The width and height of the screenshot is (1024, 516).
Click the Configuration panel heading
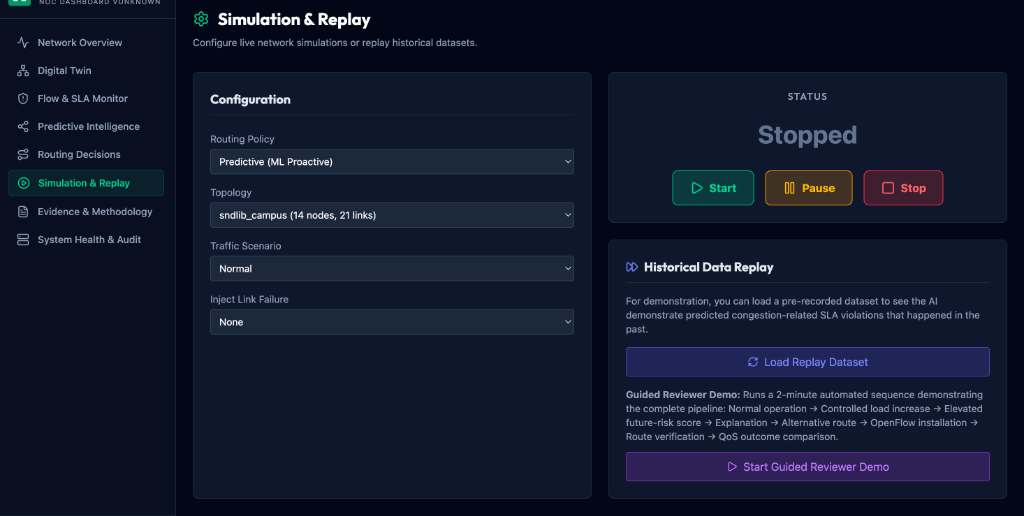point(250,99)
